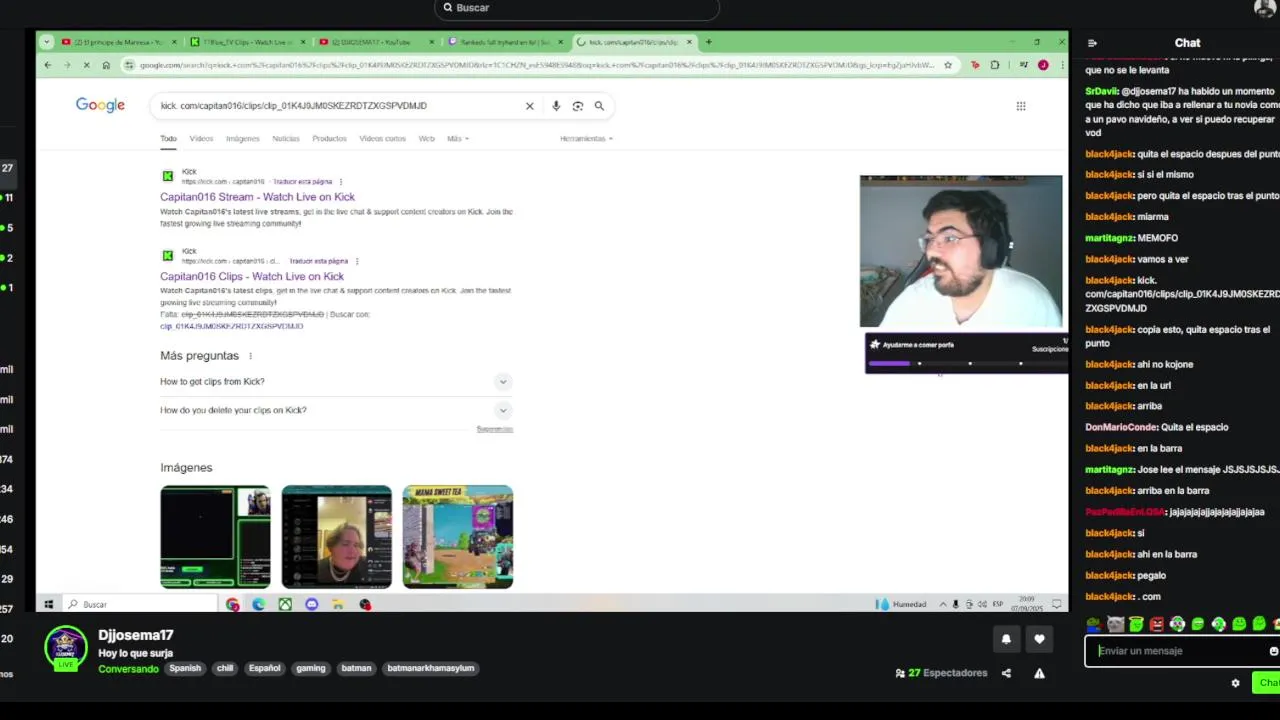Open a new browser tab with plus
Screen dimensions: 1280x720
pos(708,42)
